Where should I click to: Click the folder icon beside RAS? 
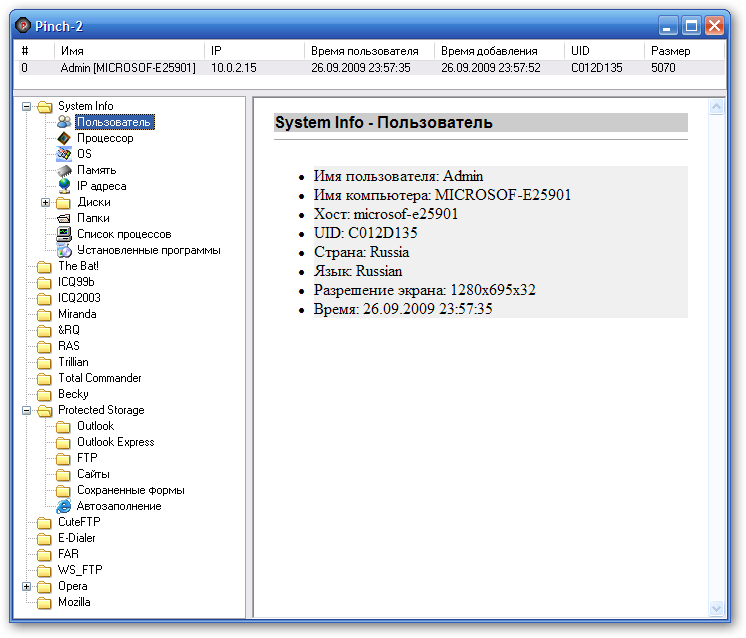[44, 346]
